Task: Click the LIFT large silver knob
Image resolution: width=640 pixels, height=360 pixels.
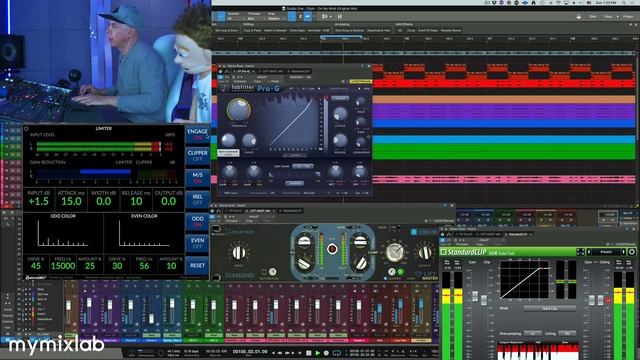Action: 395,252
